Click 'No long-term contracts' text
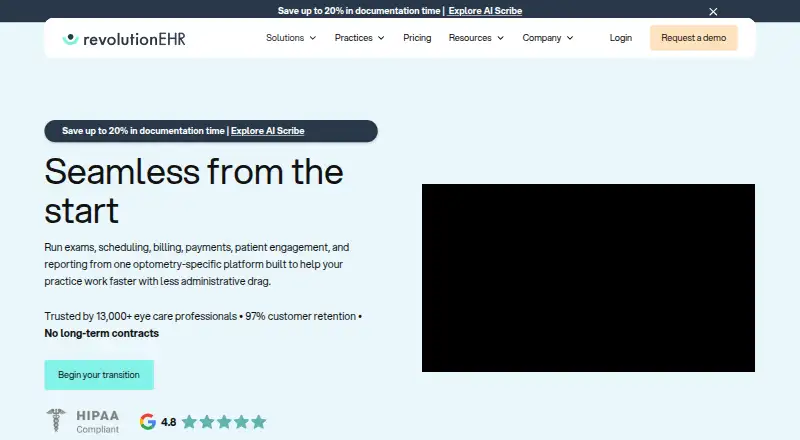Screen dimensions: 800x440 coord(102,333)
